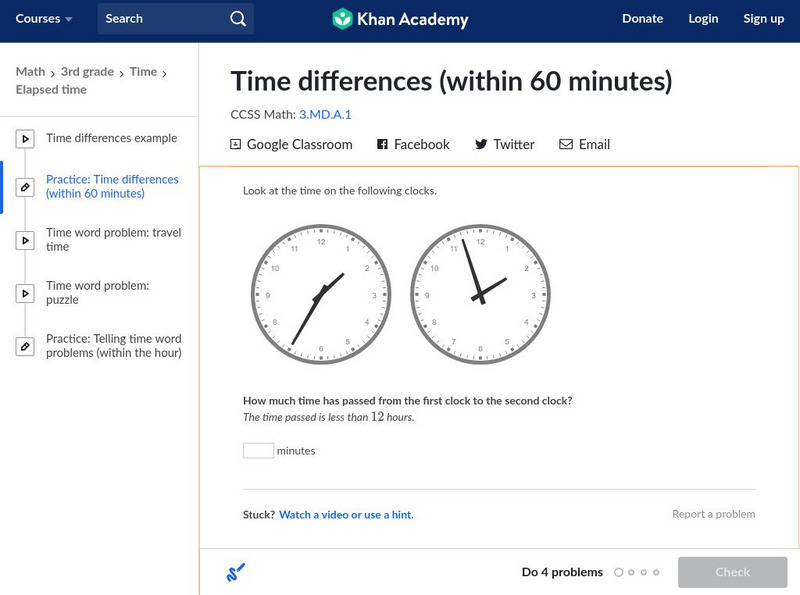
Task: Click the Twitter bird icon
Action: tap(481, 144)
